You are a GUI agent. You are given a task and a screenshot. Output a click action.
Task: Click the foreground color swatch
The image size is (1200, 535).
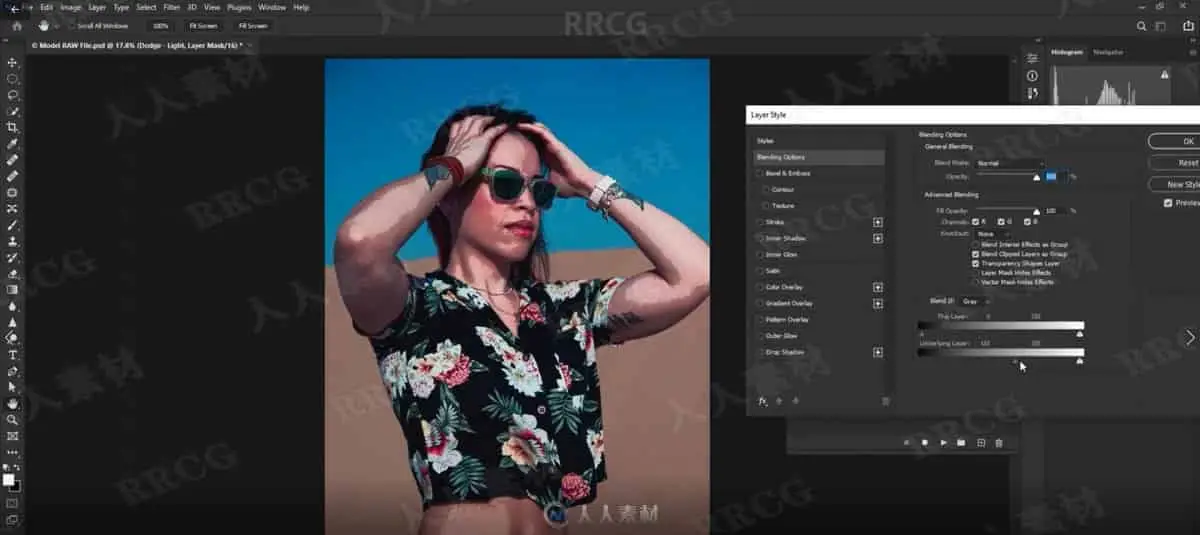(9, 480)
